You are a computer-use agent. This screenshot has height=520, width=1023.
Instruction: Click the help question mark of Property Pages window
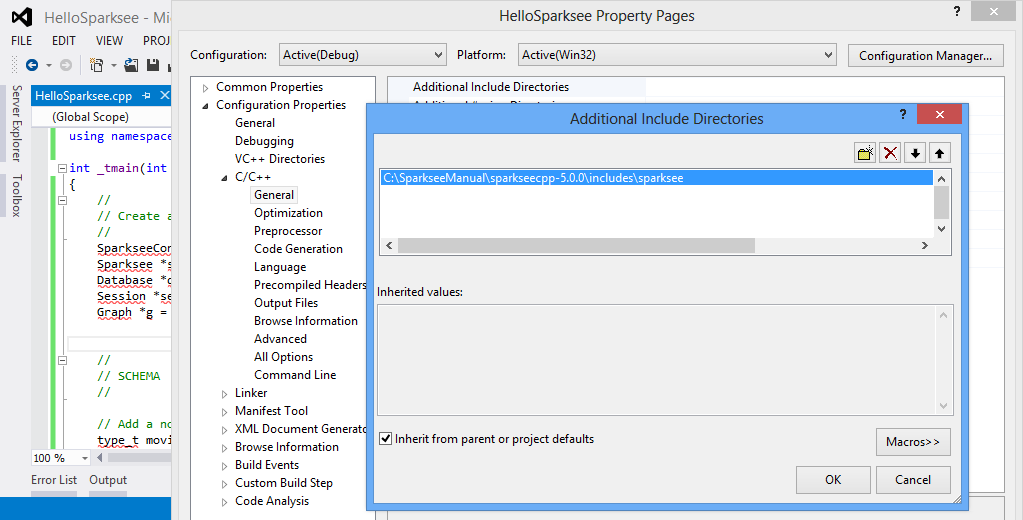(x=956, y=11)
